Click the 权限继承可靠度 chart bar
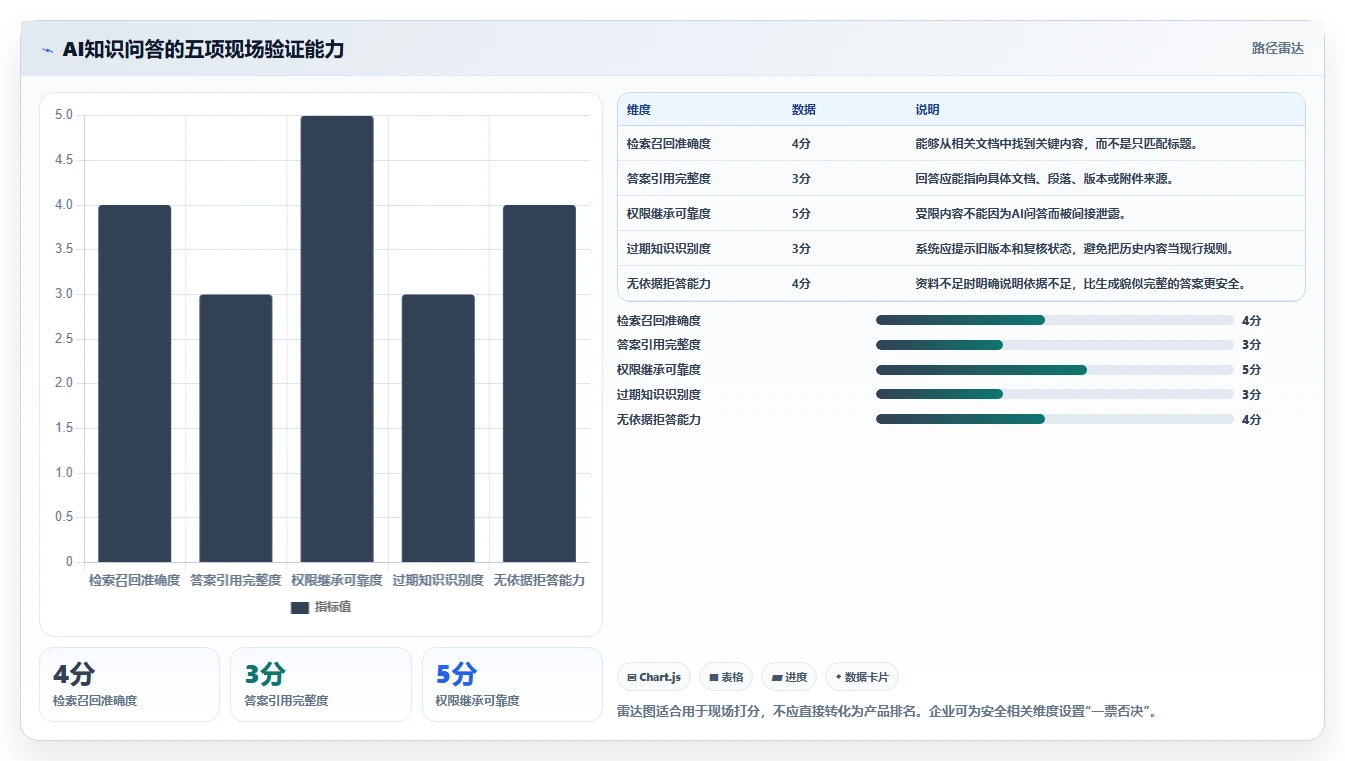The height and width of the screenshot is (761, 1345). click(337, 339)
